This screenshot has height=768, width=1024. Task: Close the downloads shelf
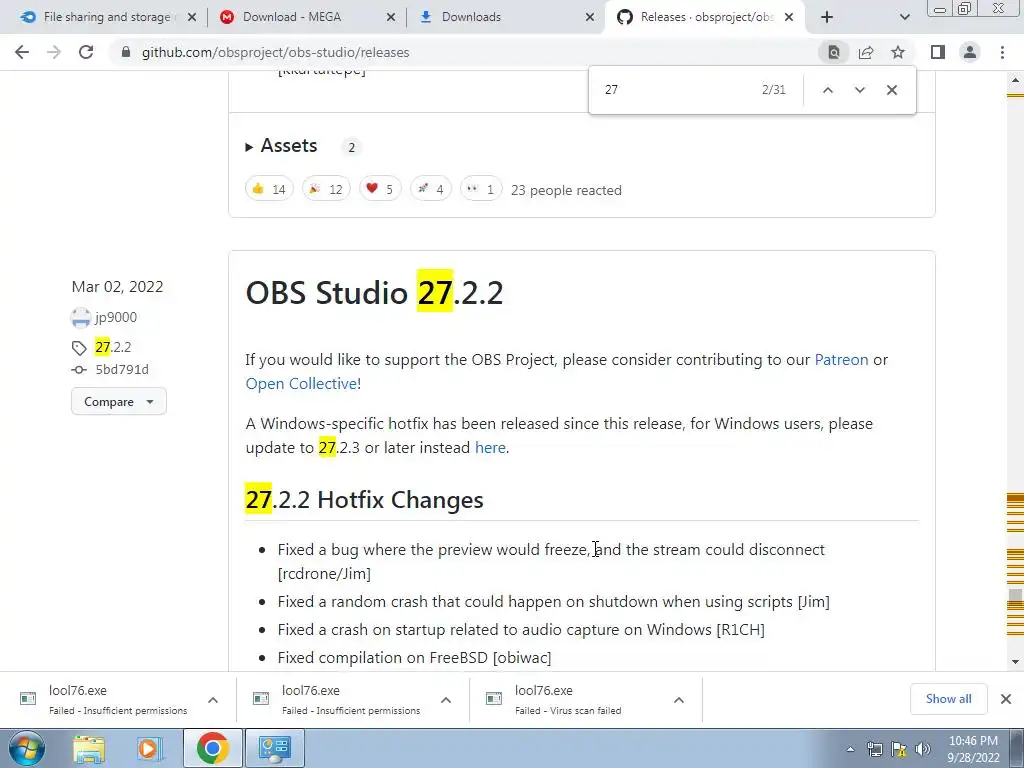pyautogui.click(x=1006, y=699)
